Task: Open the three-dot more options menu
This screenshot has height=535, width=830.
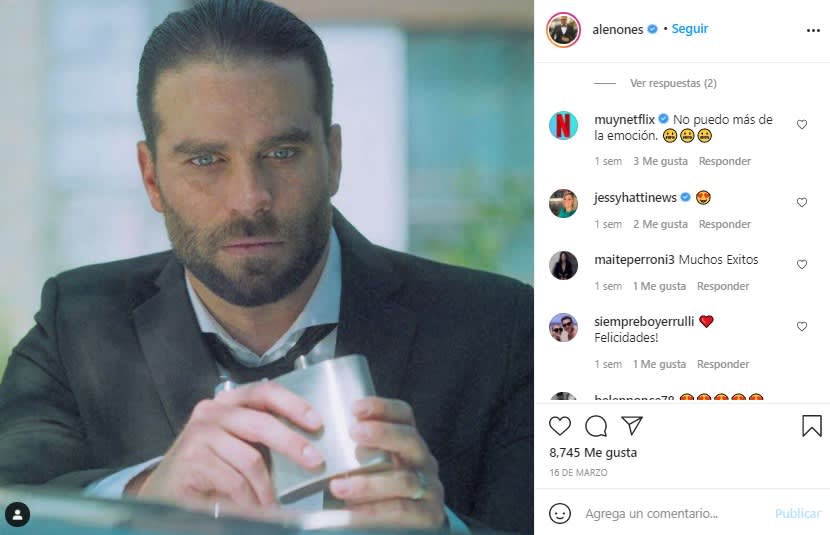Action: coord(813,30)
